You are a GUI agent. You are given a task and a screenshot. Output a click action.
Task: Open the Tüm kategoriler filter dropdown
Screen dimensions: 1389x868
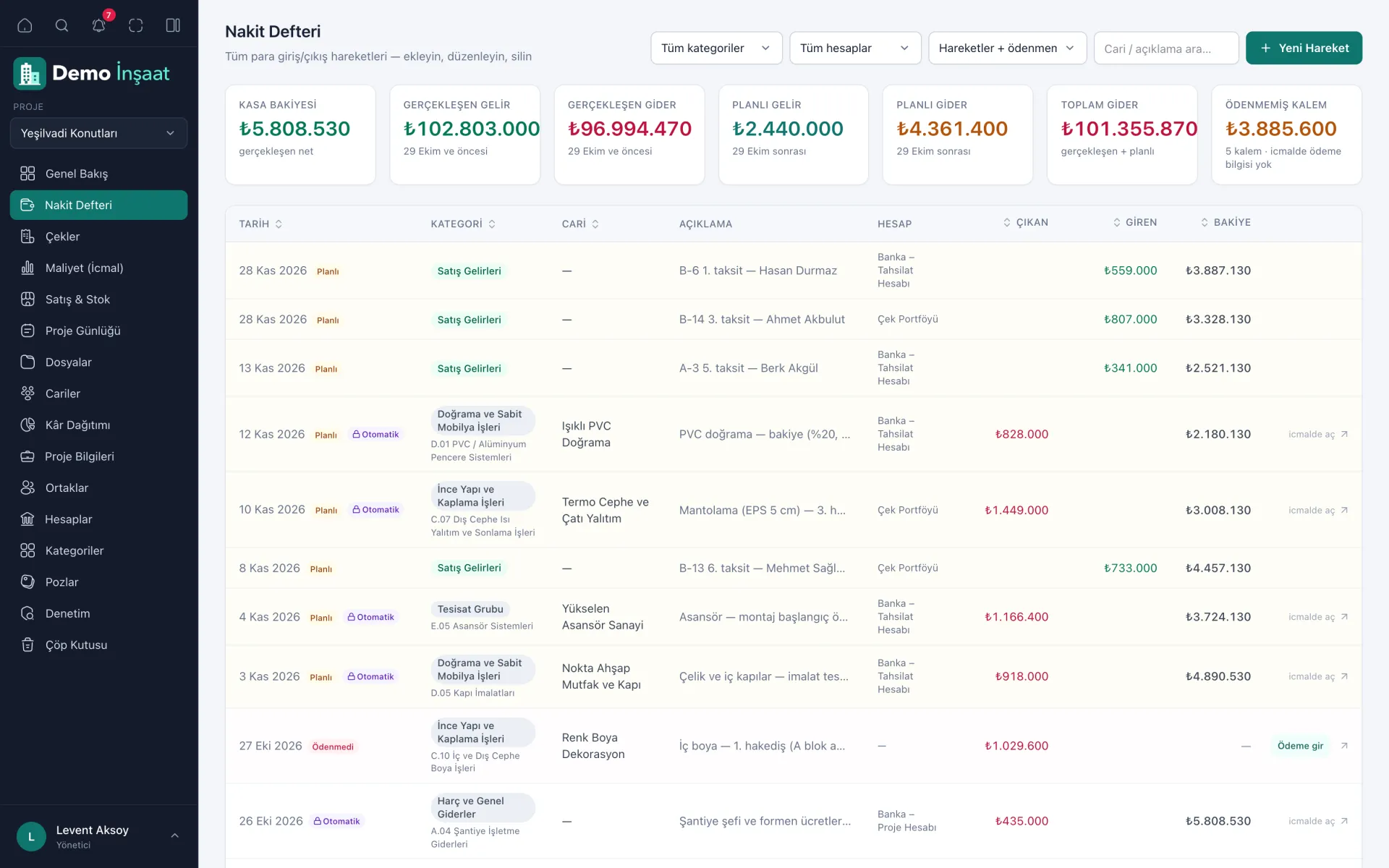click(716, 48)
